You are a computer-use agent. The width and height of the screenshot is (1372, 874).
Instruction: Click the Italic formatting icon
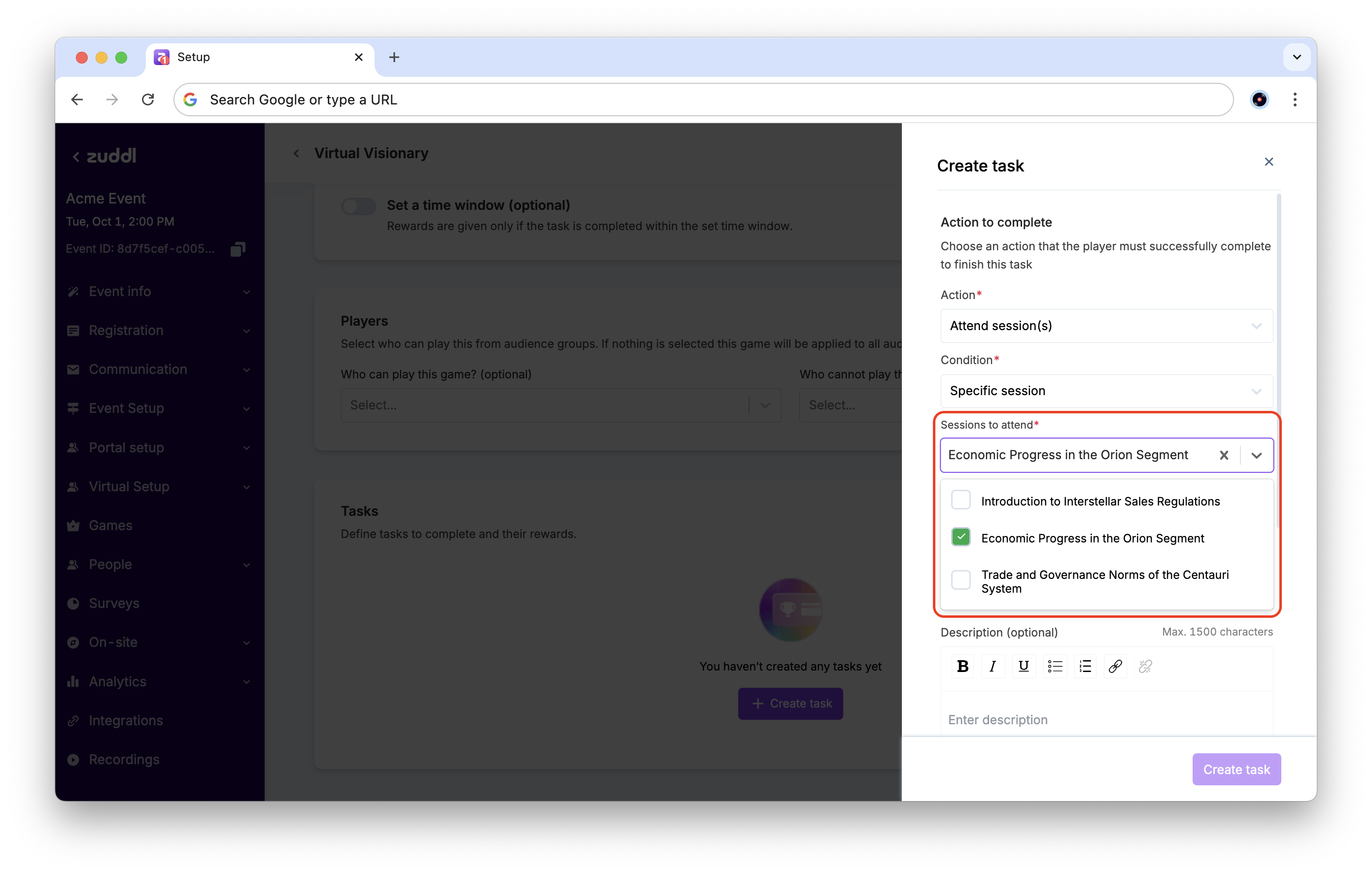[993, 666]
